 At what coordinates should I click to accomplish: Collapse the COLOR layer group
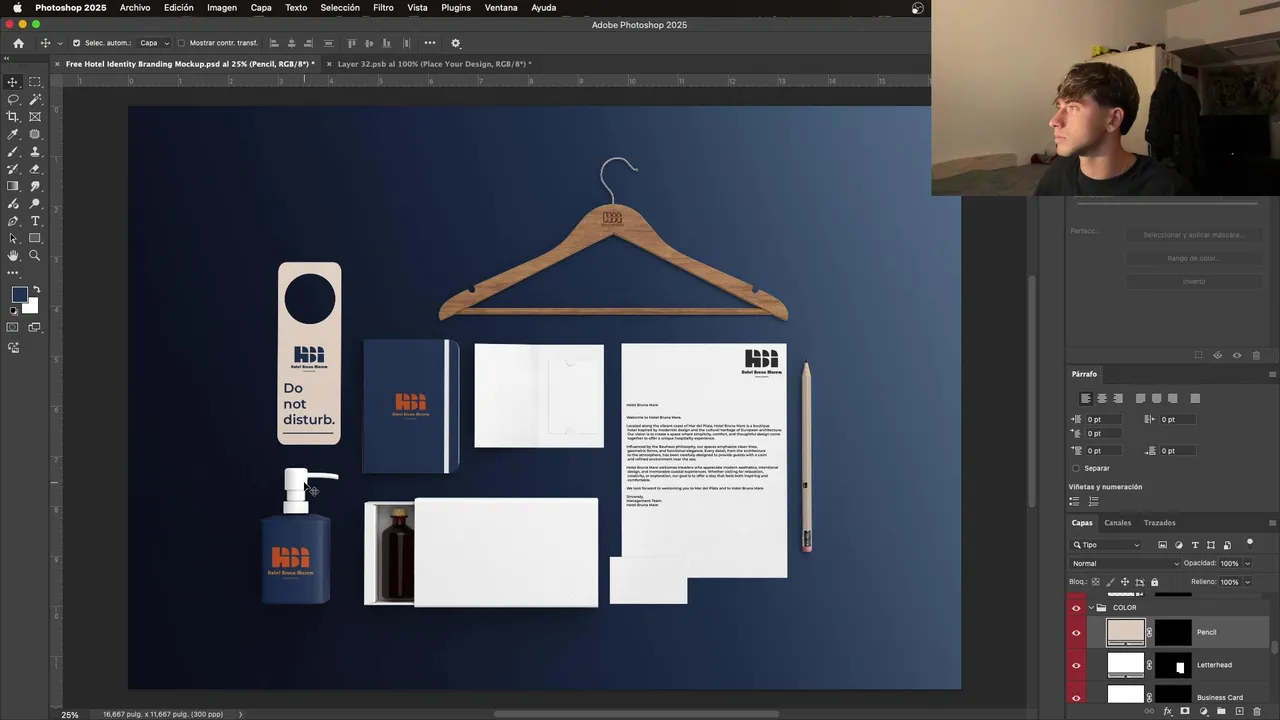click(1091, 608)
